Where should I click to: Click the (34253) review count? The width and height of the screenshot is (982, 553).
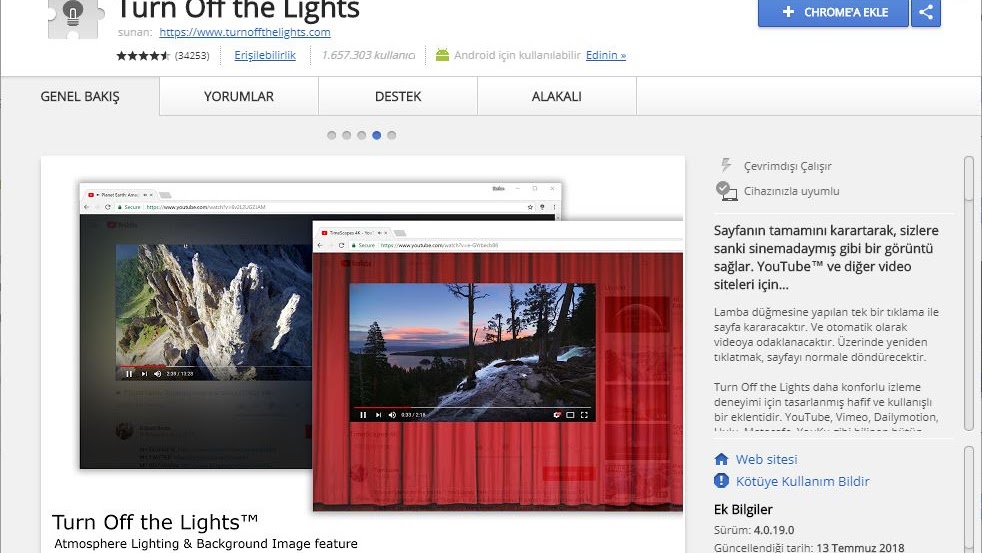(x=192, y=56)
